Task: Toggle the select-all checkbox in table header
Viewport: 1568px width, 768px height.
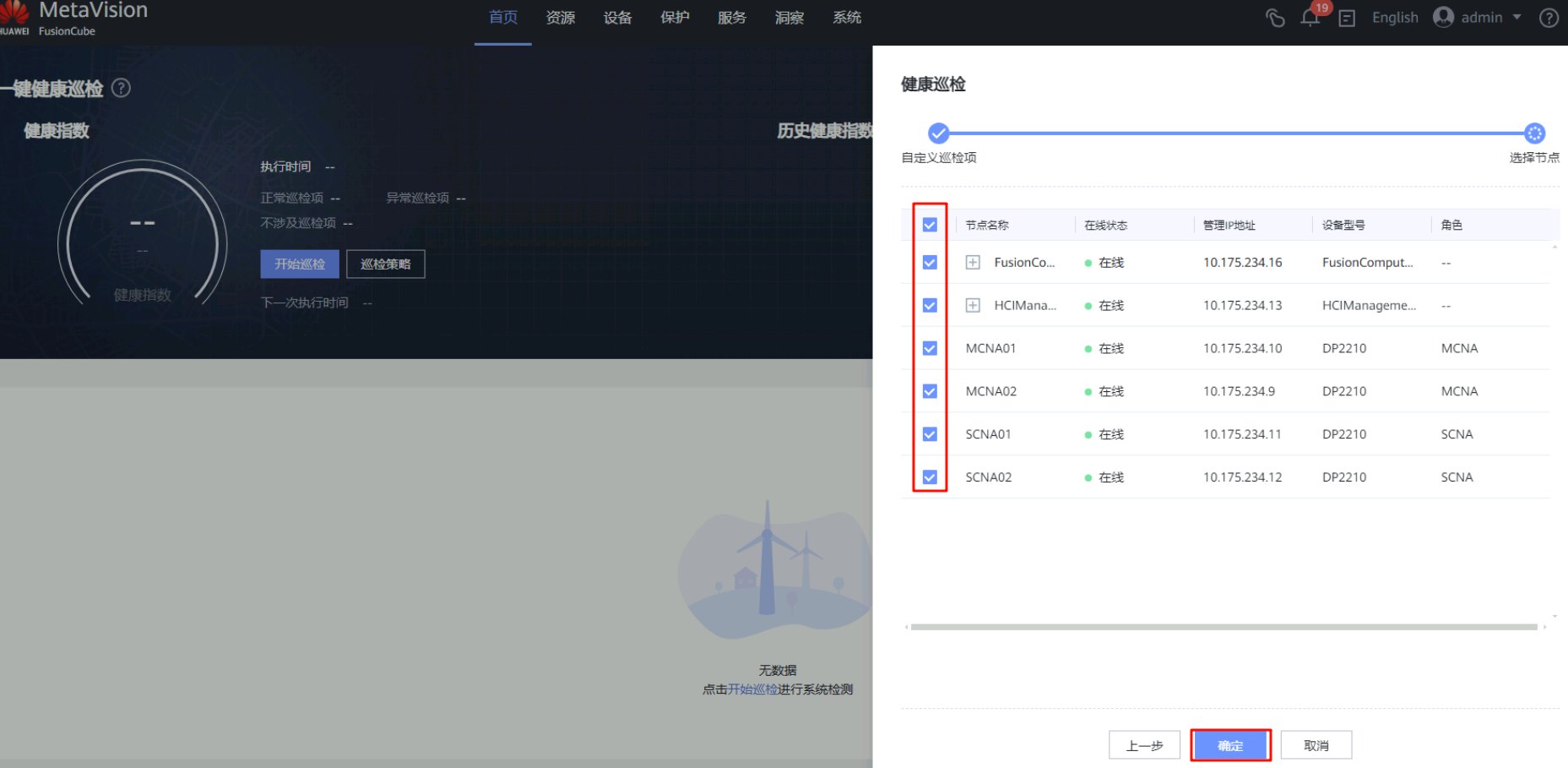Action: 930,225
